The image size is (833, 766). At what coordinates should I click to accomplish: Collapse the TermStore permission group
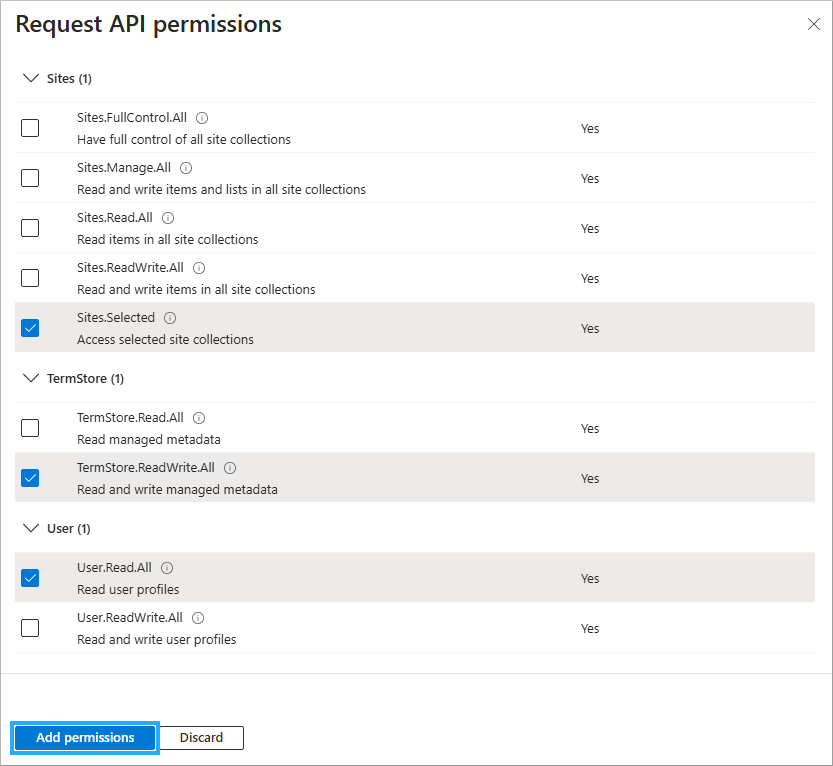click(30, 378)
